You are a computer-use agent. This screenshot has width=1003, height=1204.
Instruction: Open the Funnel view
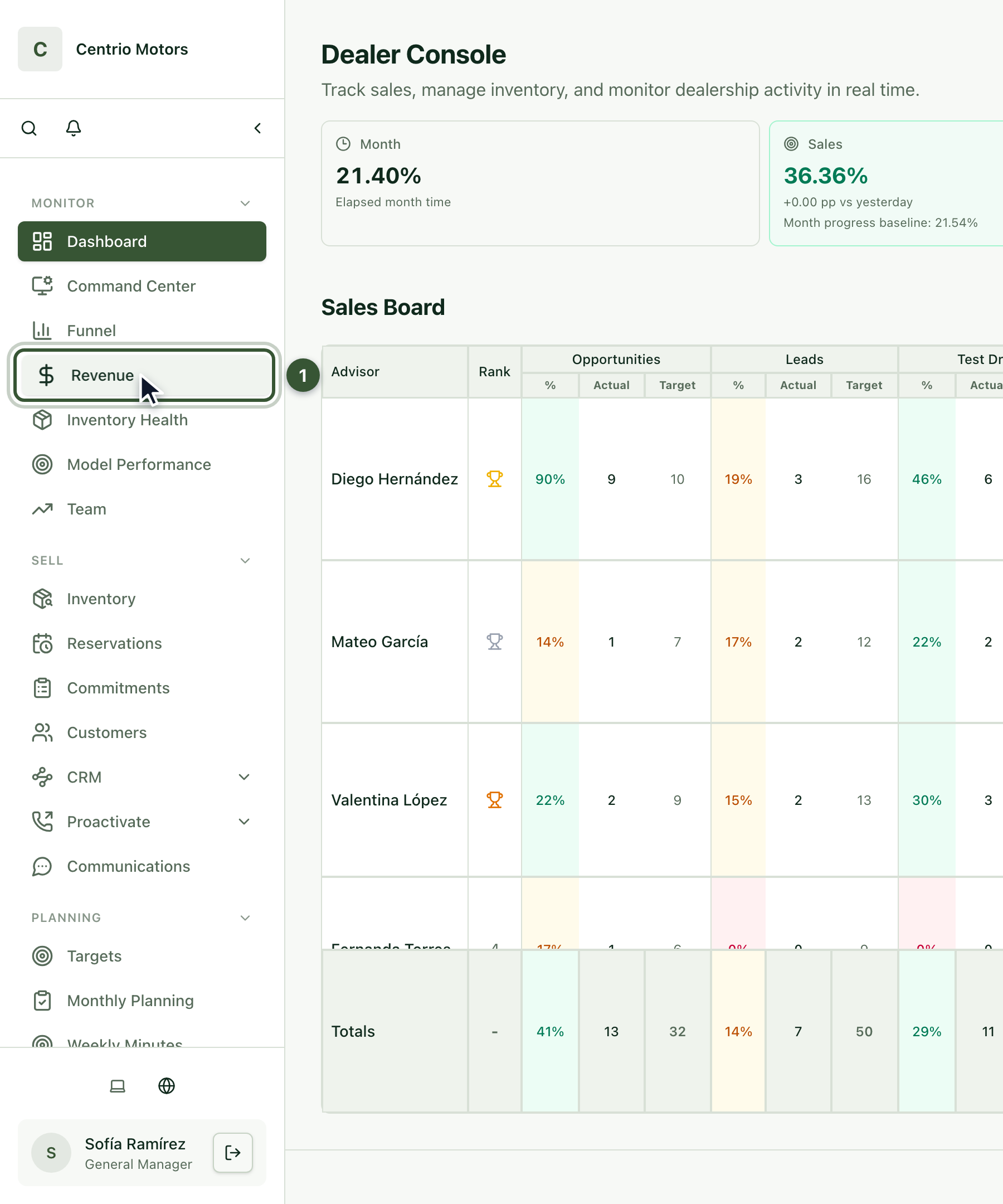[x=142, y=331]
